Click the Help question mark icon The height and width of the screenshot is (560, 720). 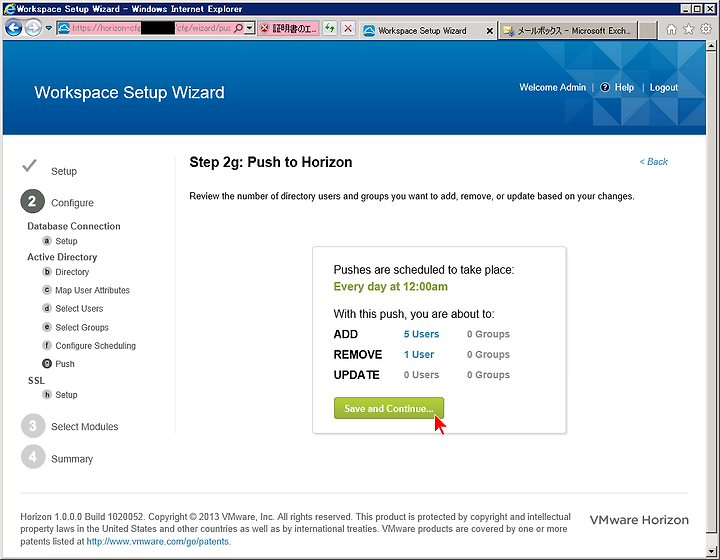(605, 87)
